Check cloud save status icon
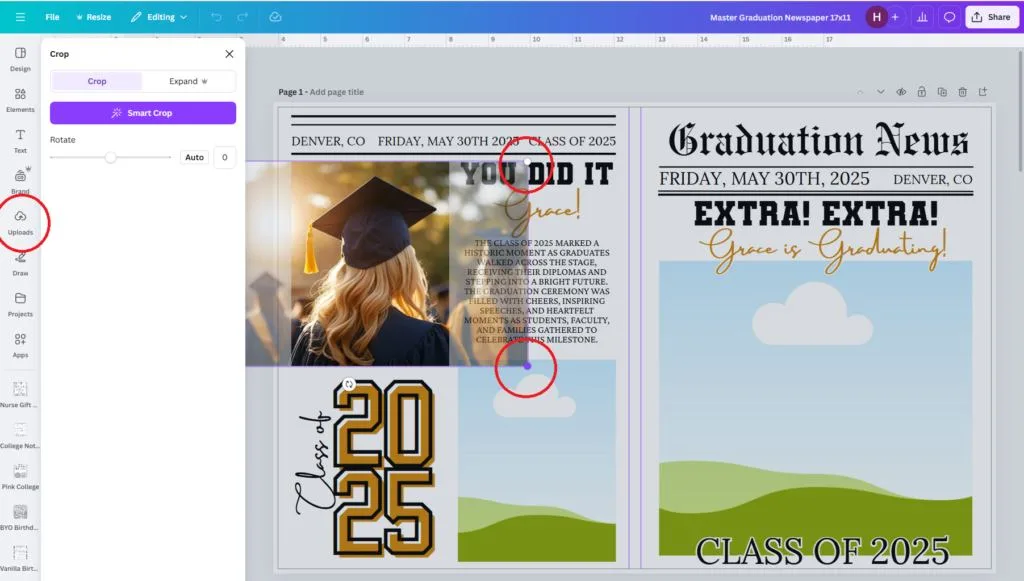Screen dimensions: 1024x581 275,17
